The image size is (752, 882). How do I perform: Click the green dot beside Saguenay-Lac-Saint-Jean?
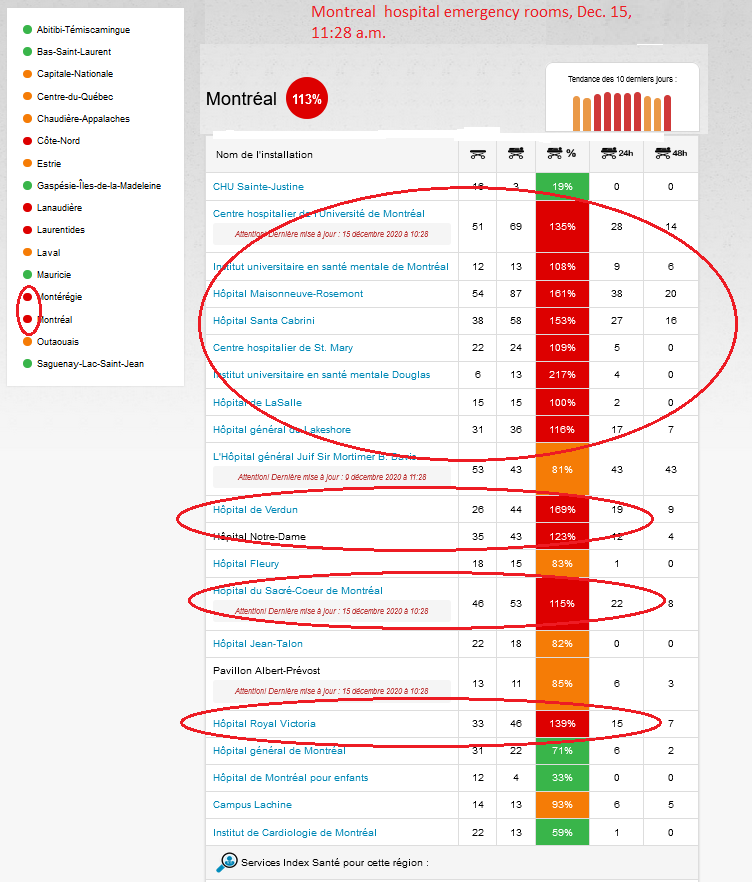(x=27, y=363)
